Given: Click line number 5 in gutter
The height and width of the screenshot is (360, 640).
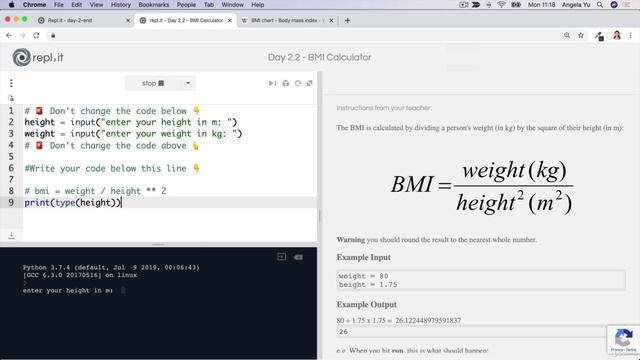Looking at the screenshot, I should click(x=11, y=157).
